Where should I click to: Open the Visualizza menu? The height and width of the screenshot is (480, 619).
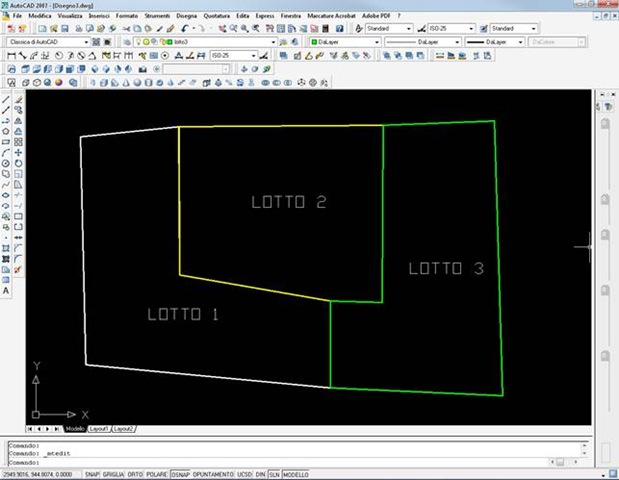[x=70, y=16]
